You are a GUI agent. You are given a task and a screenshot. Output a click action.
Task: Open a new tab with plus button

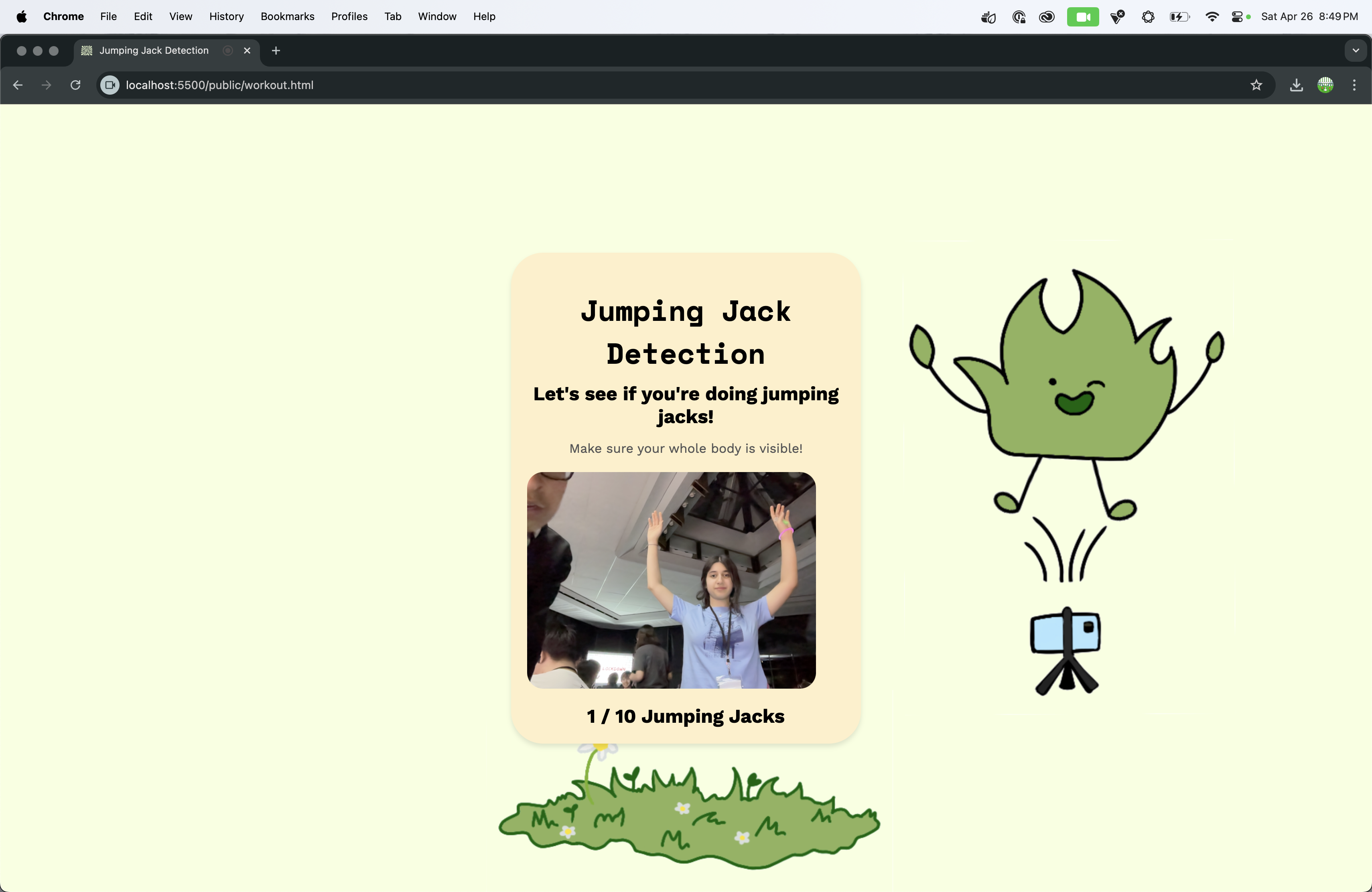276,51
